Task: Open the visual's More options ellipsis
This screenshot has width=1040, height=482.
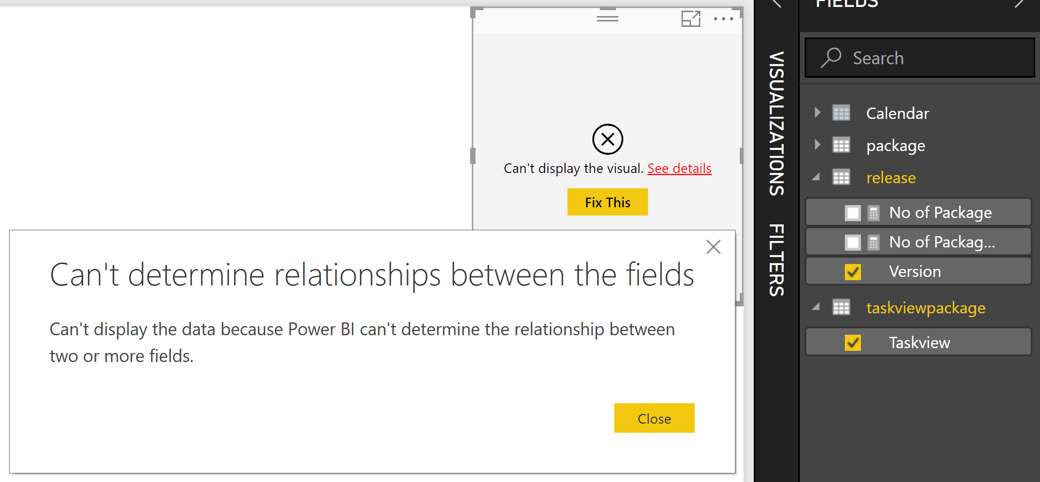Action: [x=723, y=18]
